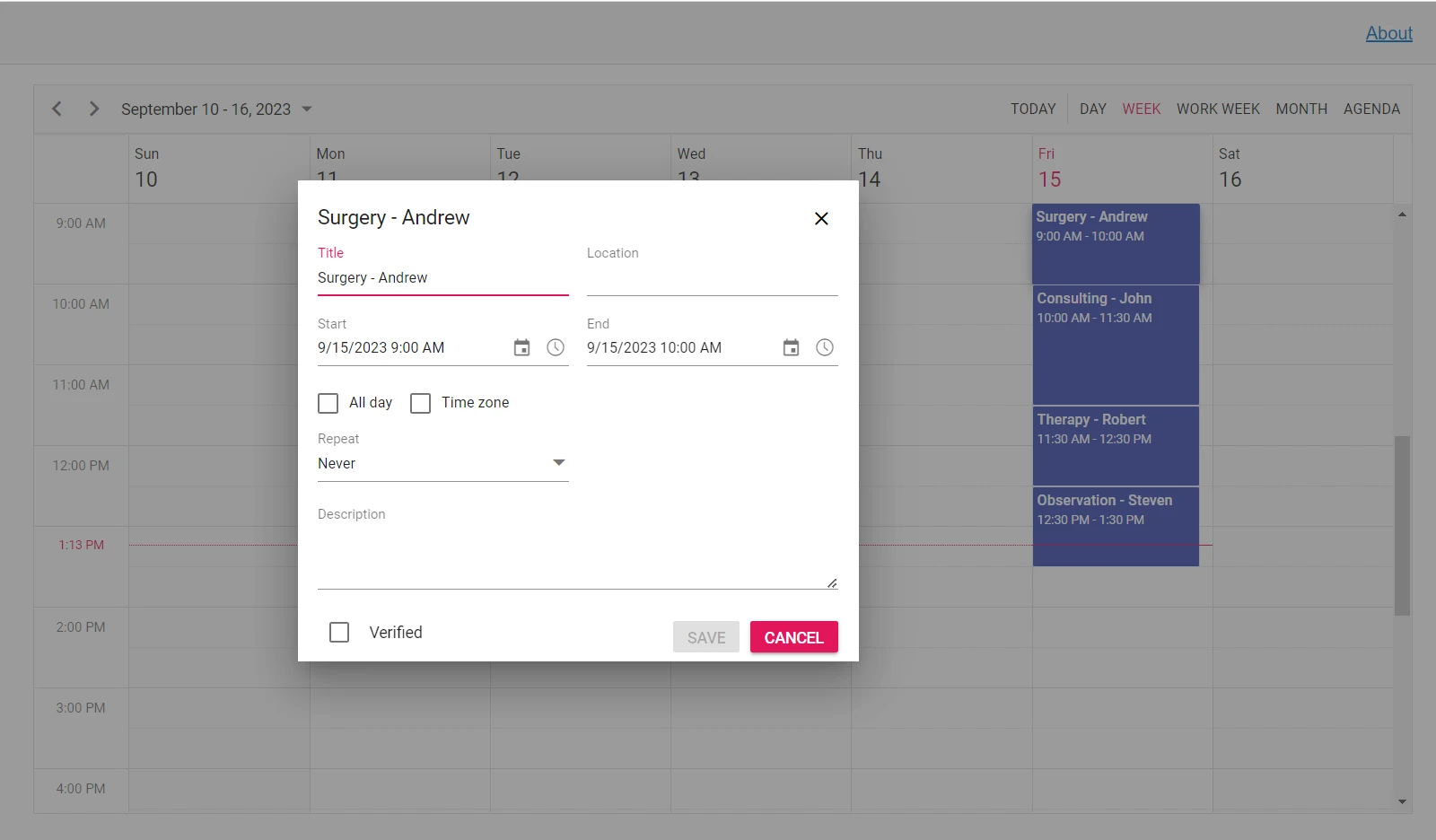1436x840 pixels.
Task: Tick the Verified checkbox
Action: pos(339,633)
